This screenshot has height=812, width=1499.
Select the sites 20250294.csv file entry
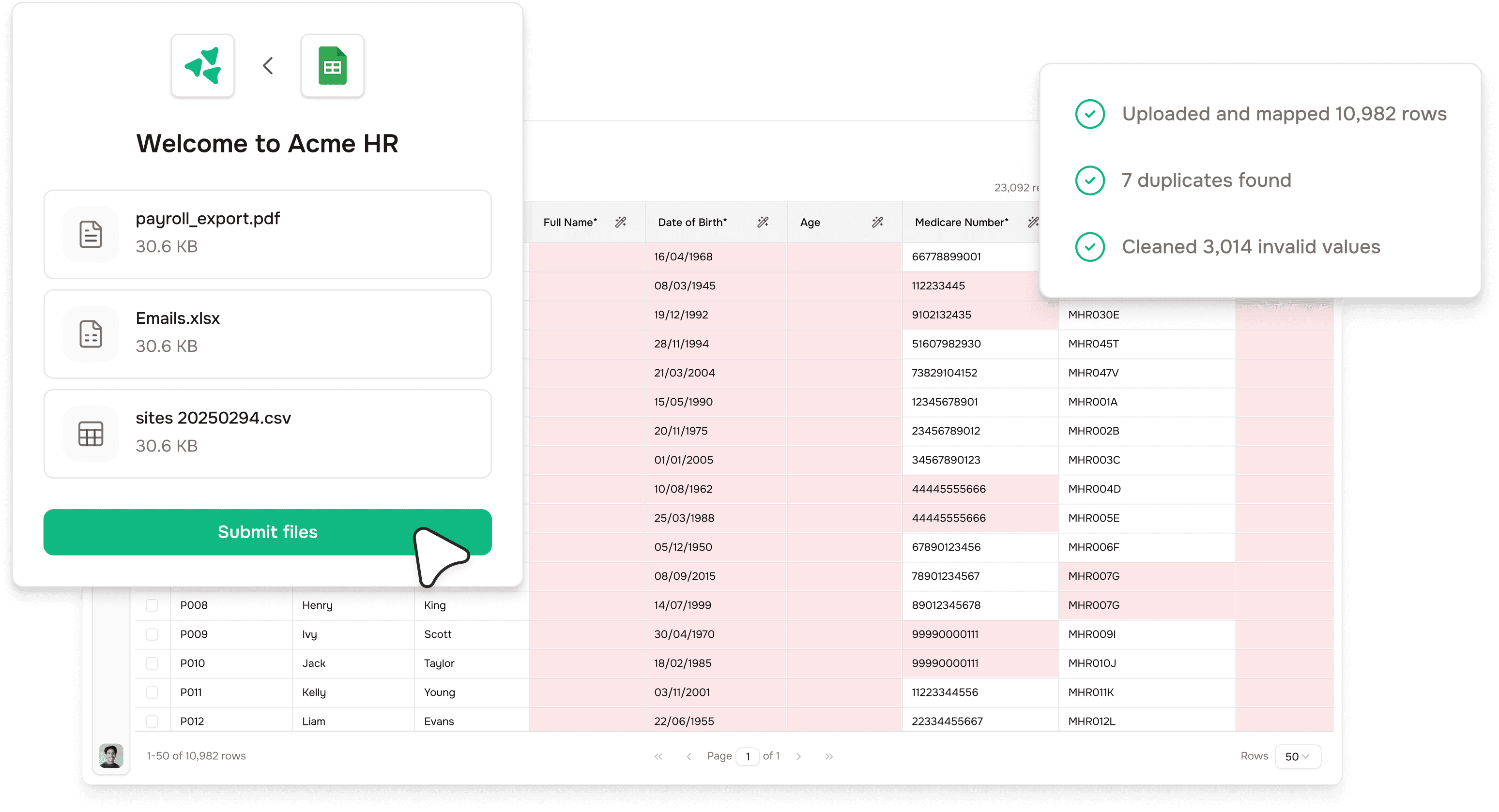[268, 433]
